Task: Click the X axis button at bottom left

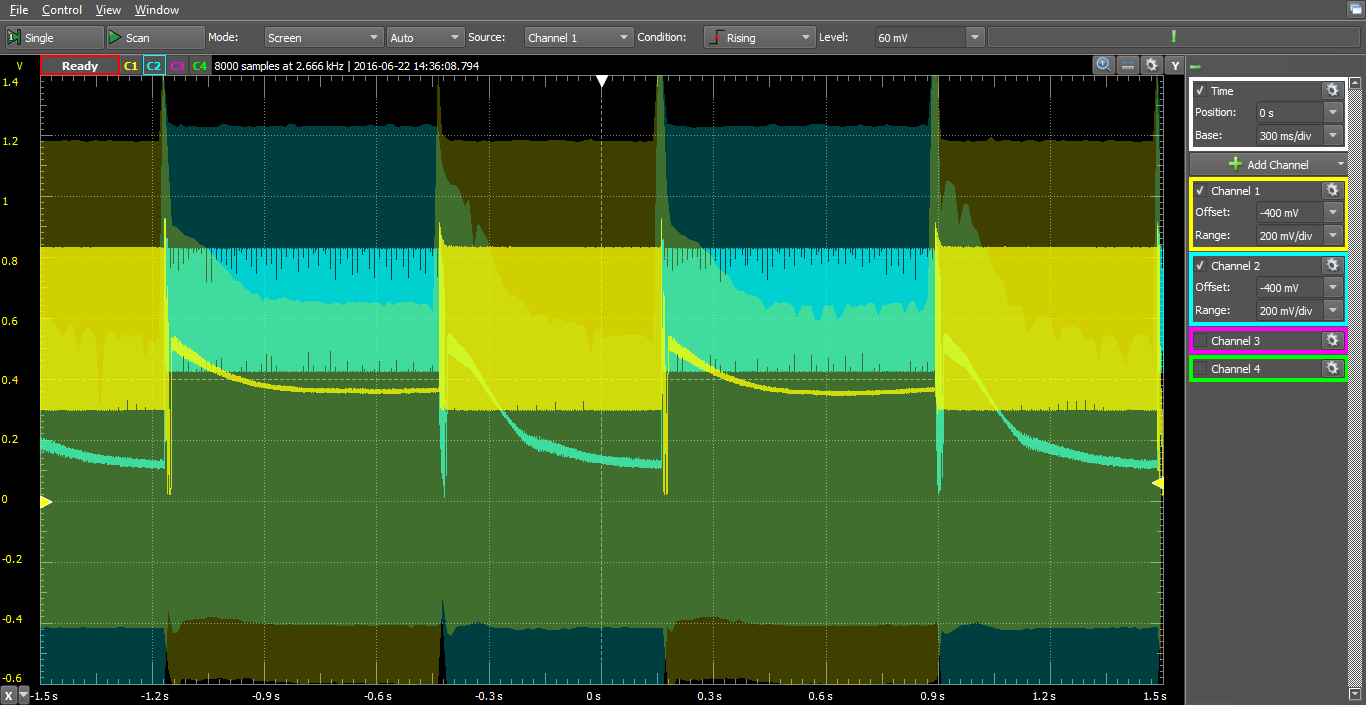Action: 9,695
